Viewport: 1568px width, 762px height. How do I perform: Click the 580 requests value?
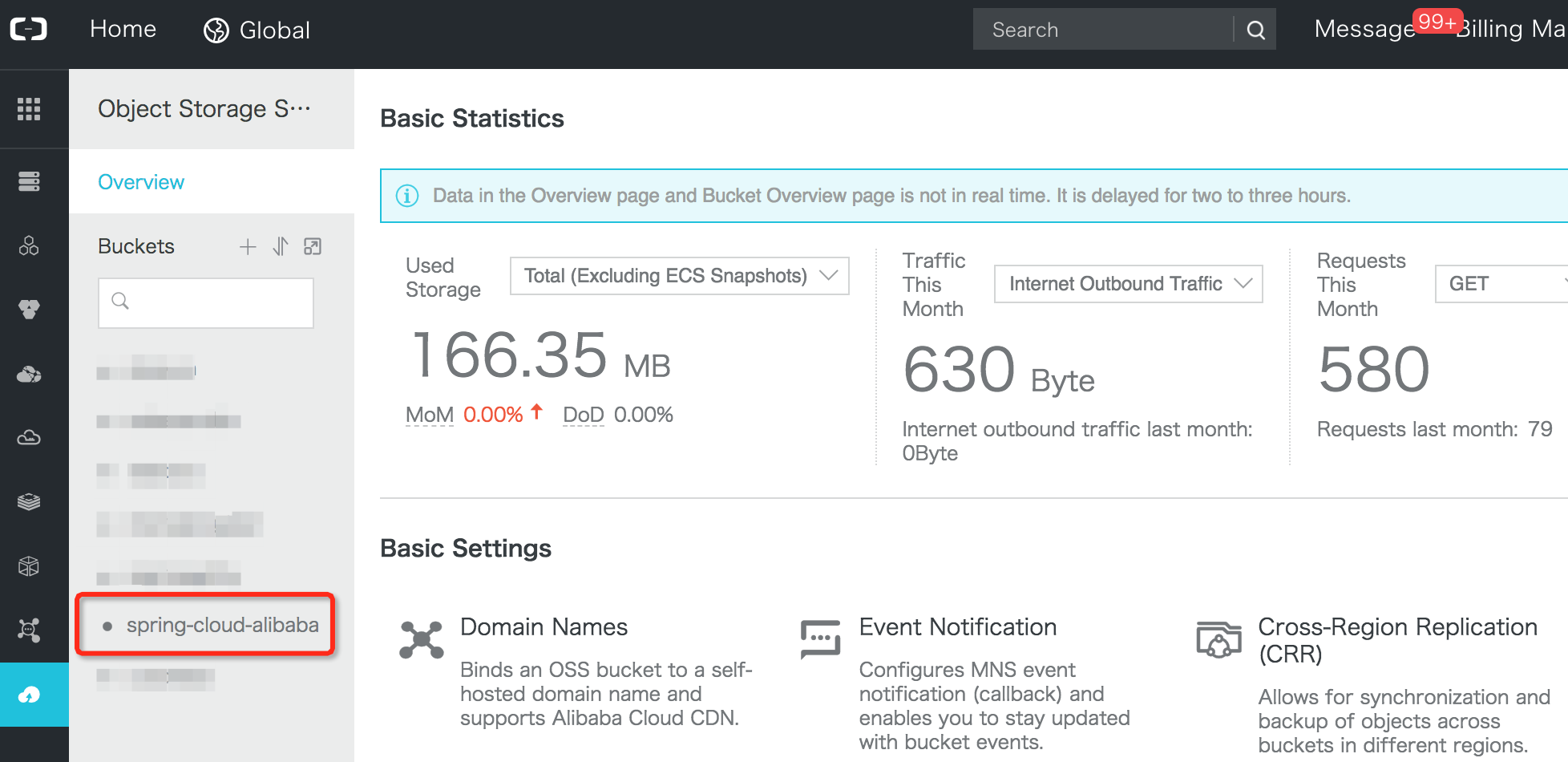pos(1374,369)
